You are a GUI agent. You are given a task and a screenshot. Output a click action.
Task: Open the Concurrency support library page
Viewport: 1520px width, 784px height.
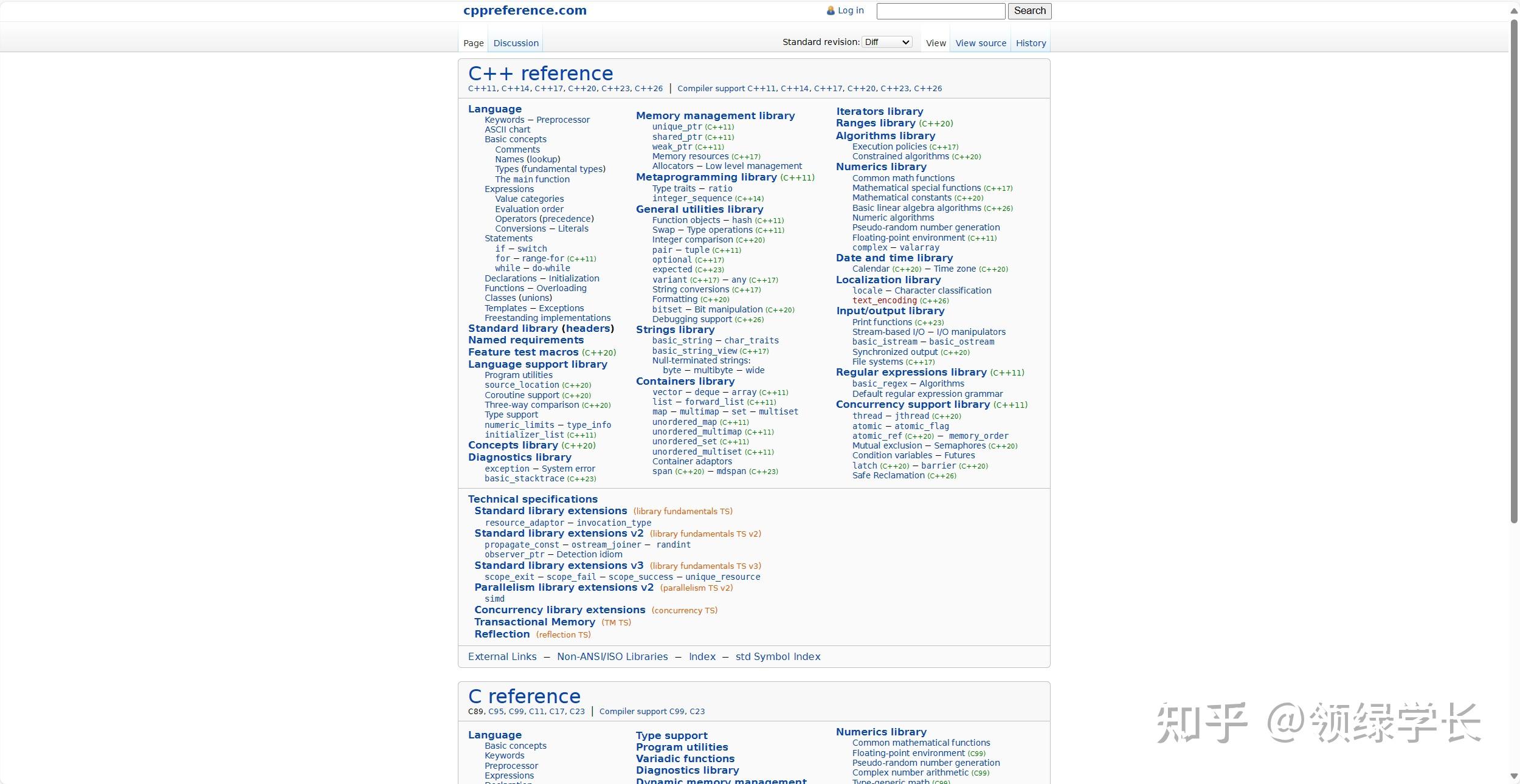(x=913, y=405)
